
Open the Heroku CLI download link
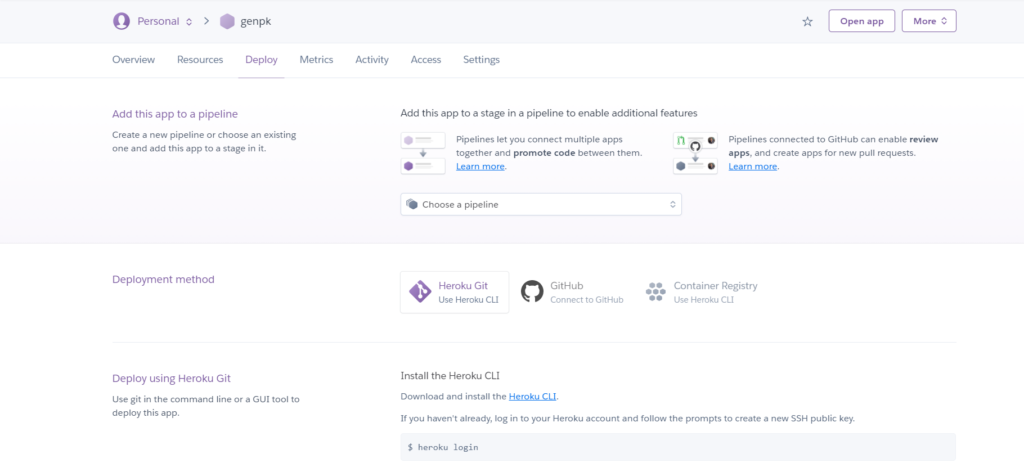tap(532, 396)
